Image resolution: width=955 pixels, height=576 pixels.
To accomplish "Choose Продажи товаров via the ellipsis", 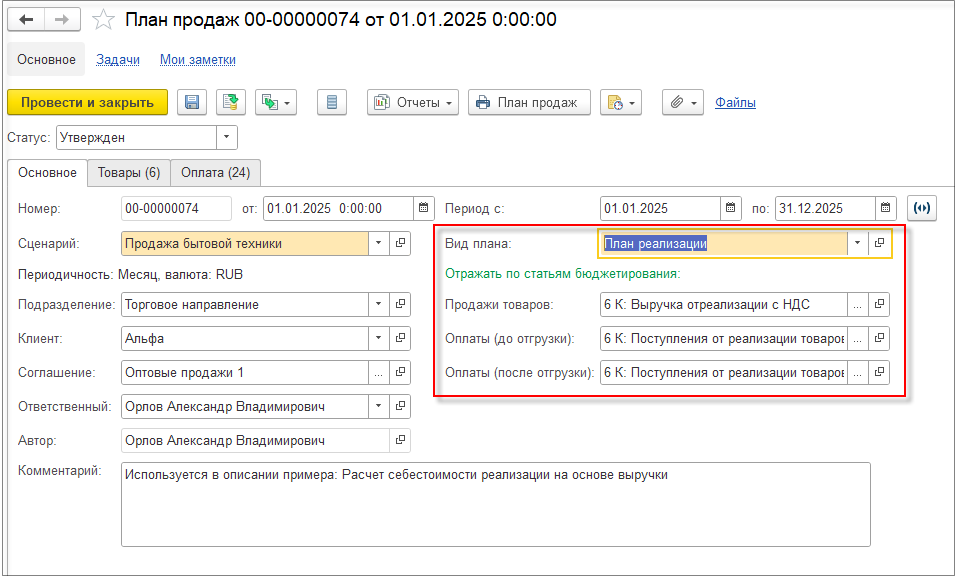I will (858, 304).
